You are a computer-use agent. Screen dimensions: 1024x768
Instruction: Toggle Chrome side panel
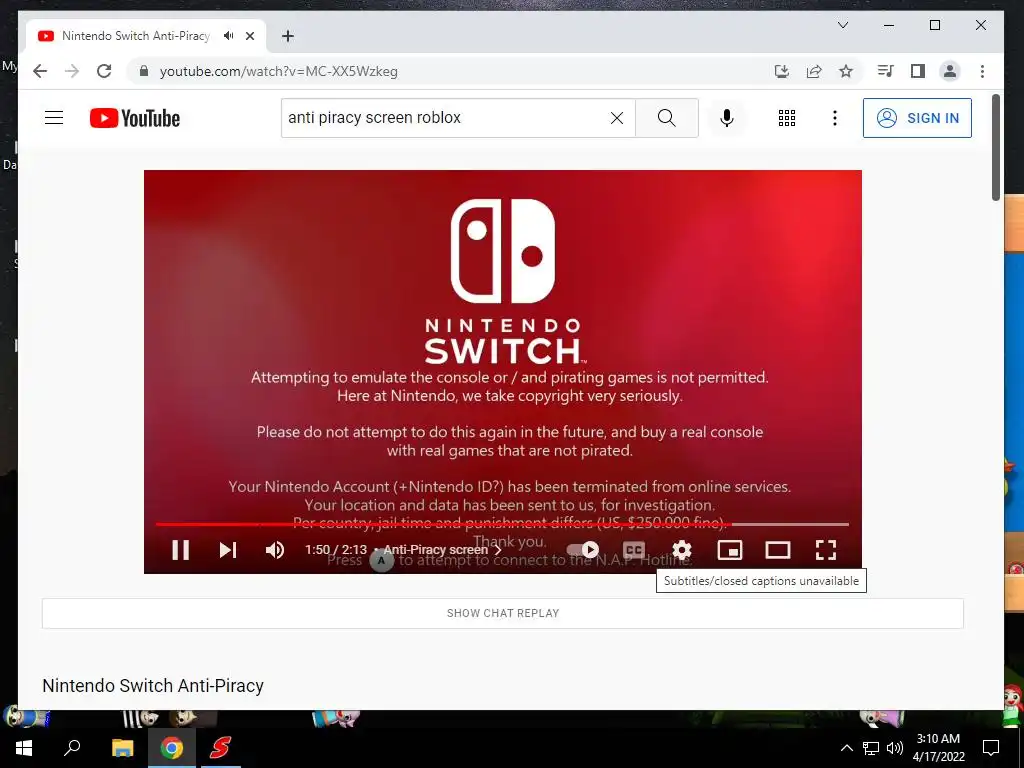(918, 71)
